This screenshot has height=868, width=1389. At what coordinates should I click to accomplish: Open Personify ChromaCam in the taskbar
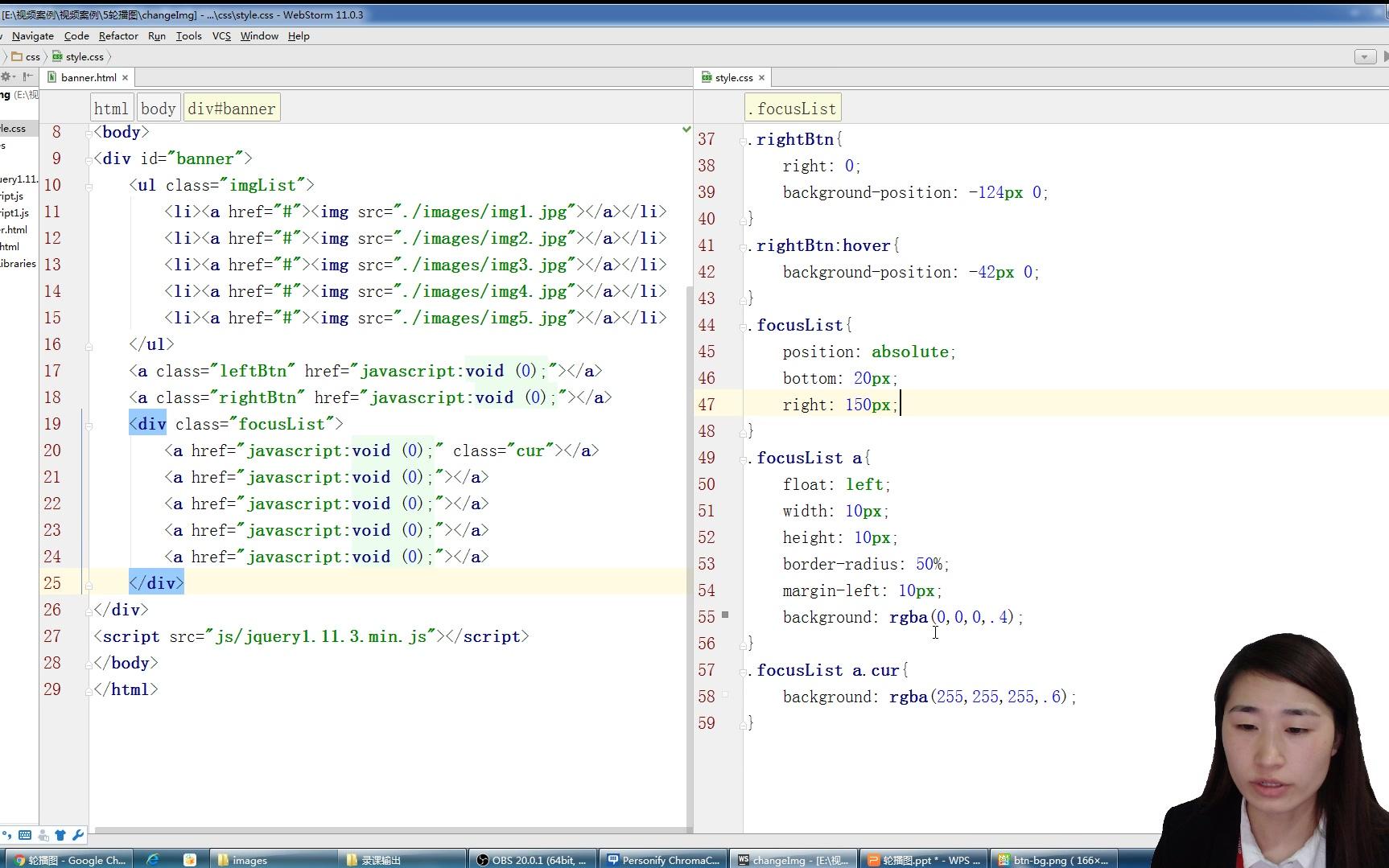(664, 859)
